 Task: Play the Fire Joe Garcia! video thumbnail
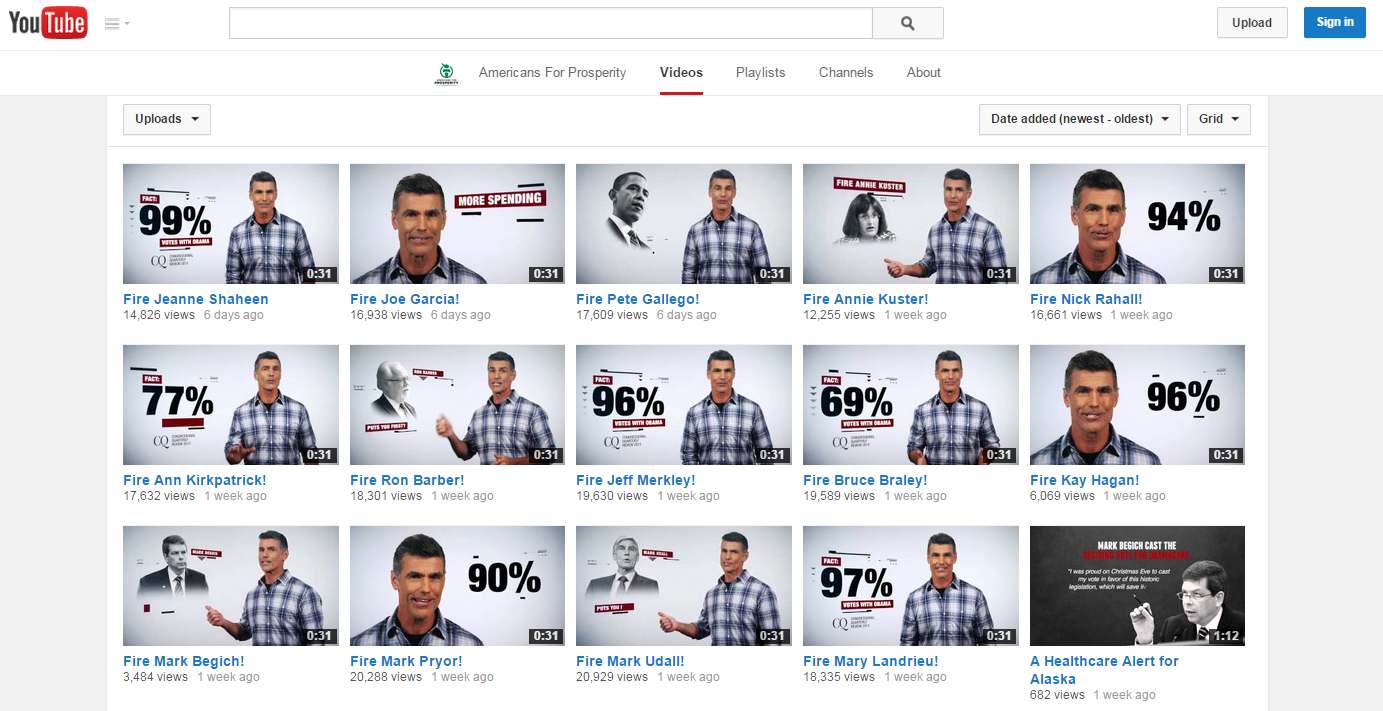(457, 224)
